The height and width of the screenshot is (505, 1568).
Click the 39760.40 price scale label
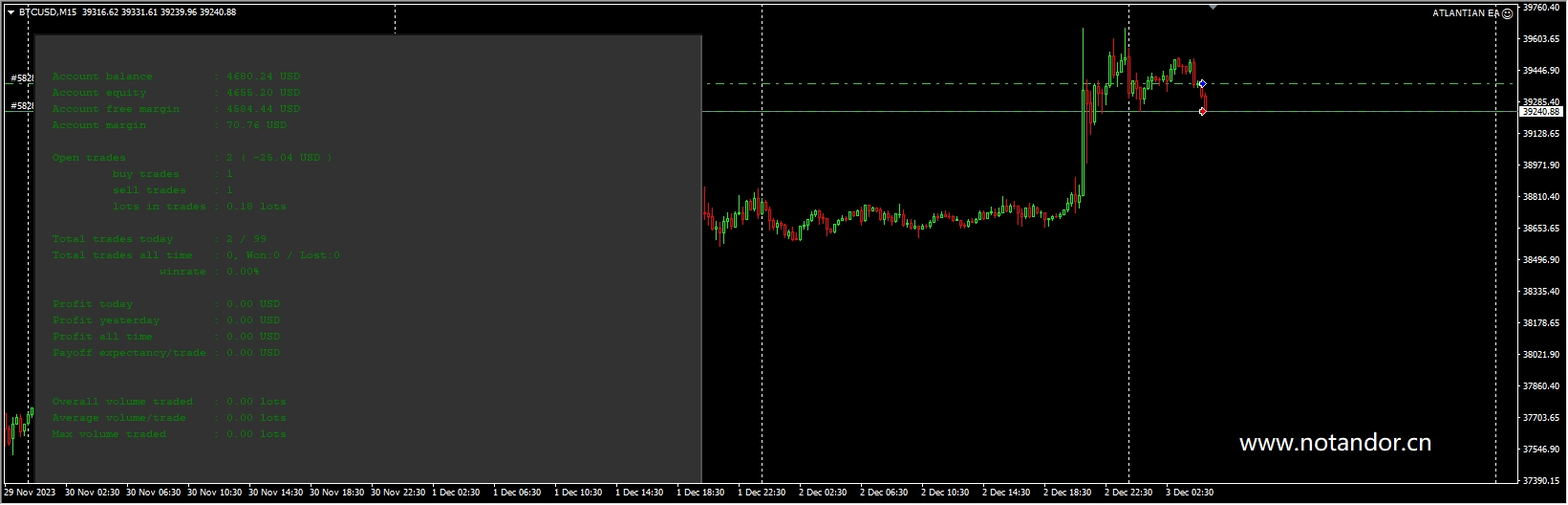pos(1540,8)
